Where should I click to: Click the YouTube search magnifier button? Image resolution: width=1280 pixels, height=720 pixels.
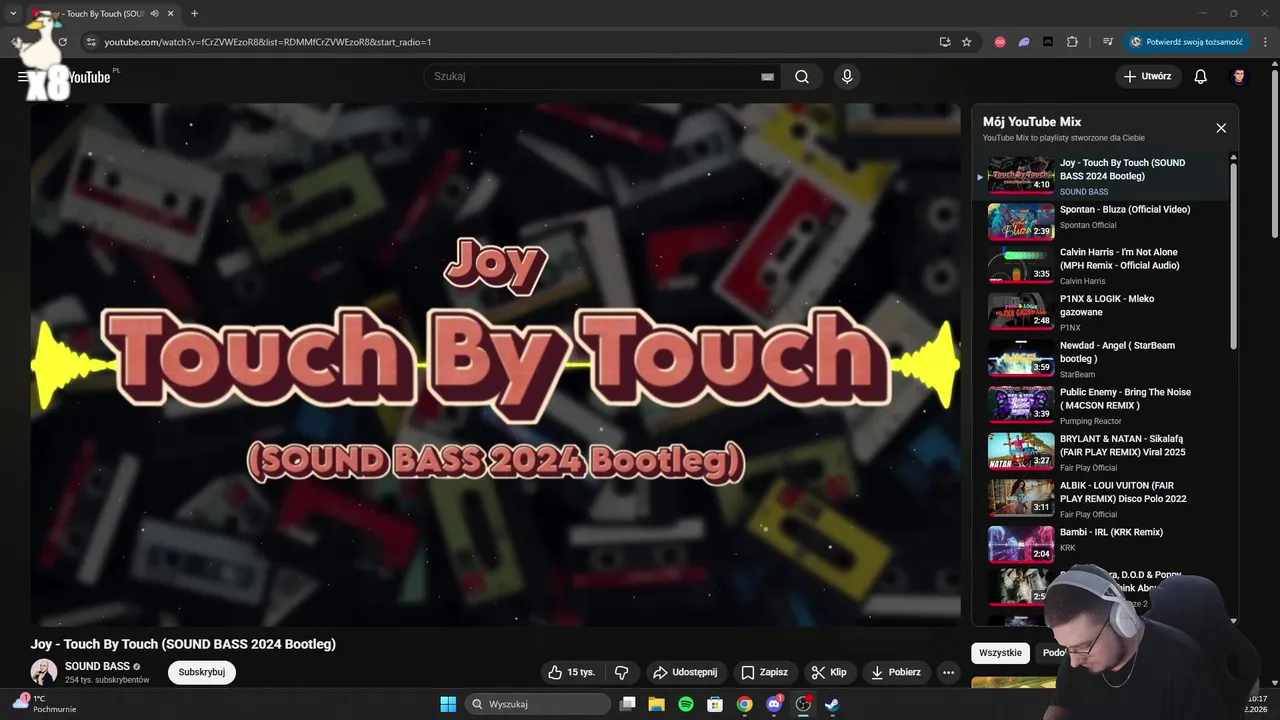point(802,76)
